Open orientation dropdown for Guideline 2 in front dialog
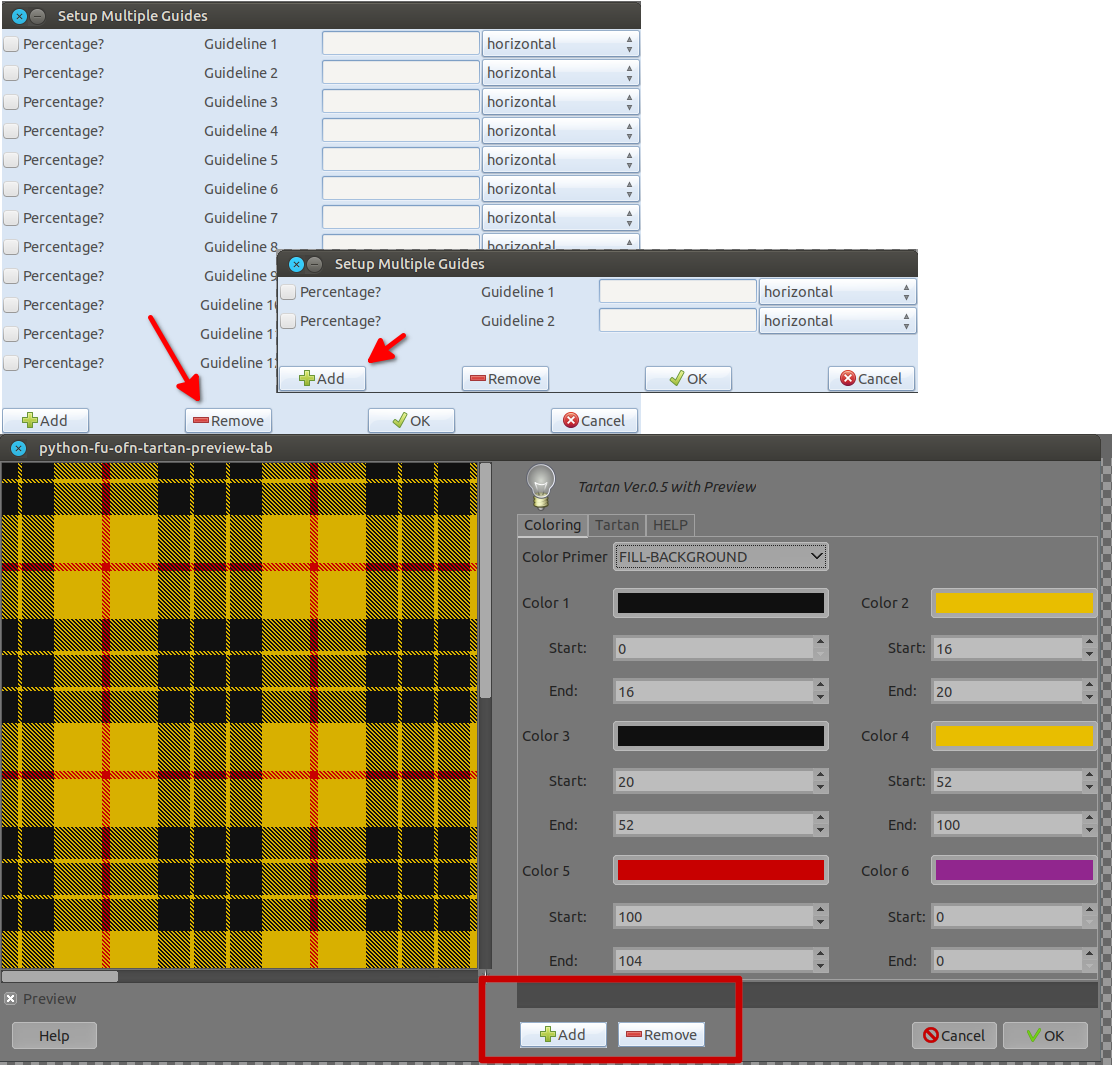The image size is (1112, 1065). coord(838,321)
